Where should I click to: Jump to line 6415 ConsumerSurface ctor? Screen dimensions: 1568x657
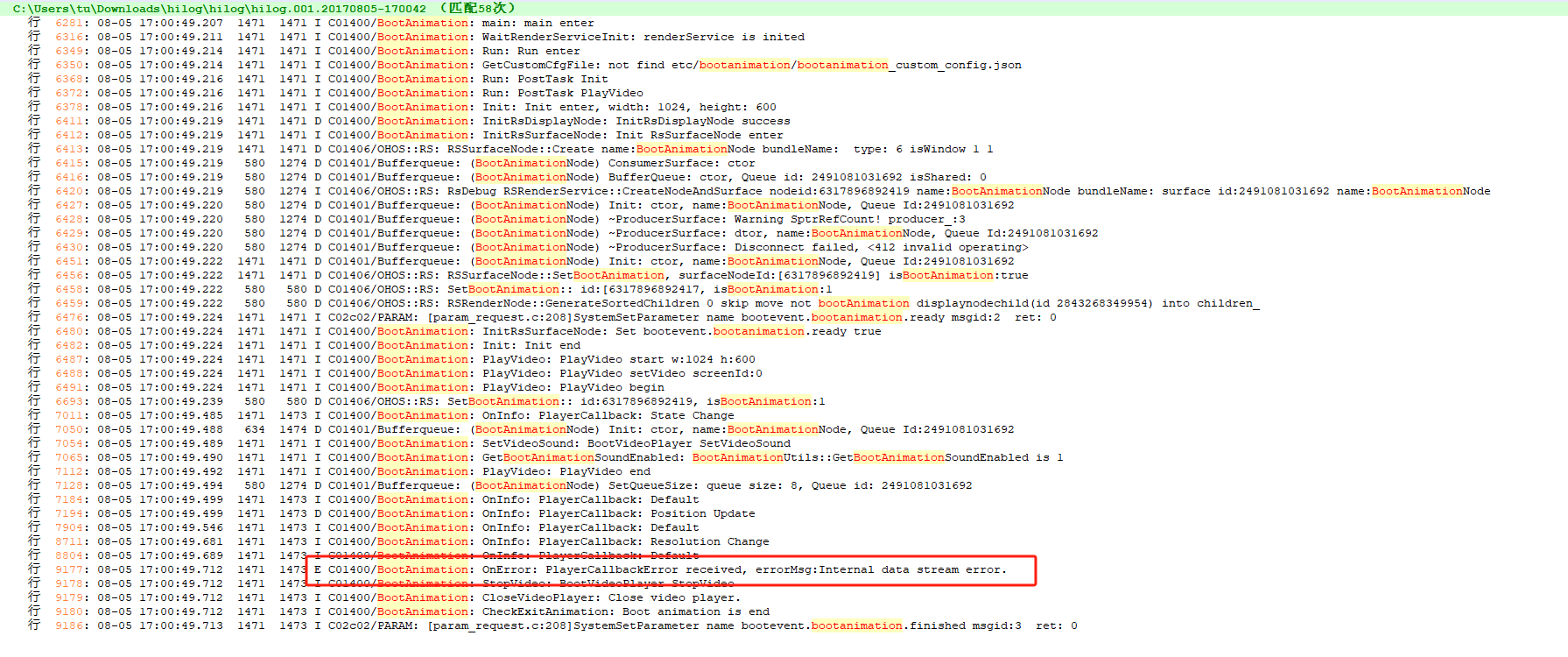pyautogui.click(x=391, y=163)
